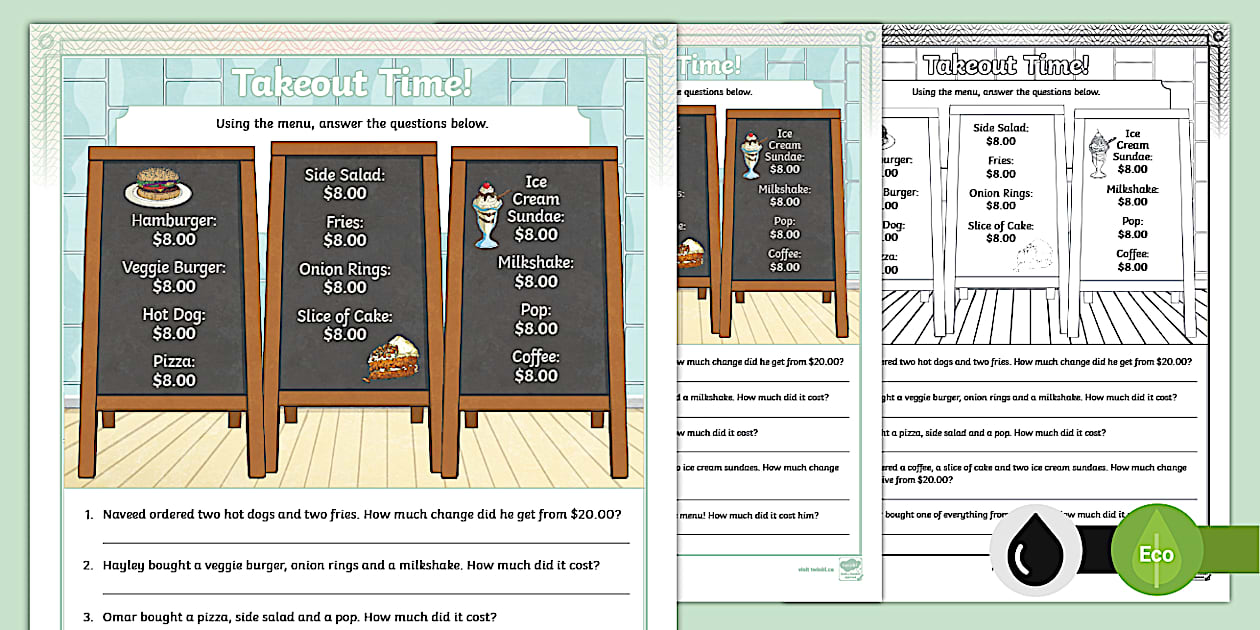The height and width of the screenshot is (630, 1260).
Task: Click the ice cream sundae illustration on the color menu
Action: pyautogui.click(x=486, y=214)
